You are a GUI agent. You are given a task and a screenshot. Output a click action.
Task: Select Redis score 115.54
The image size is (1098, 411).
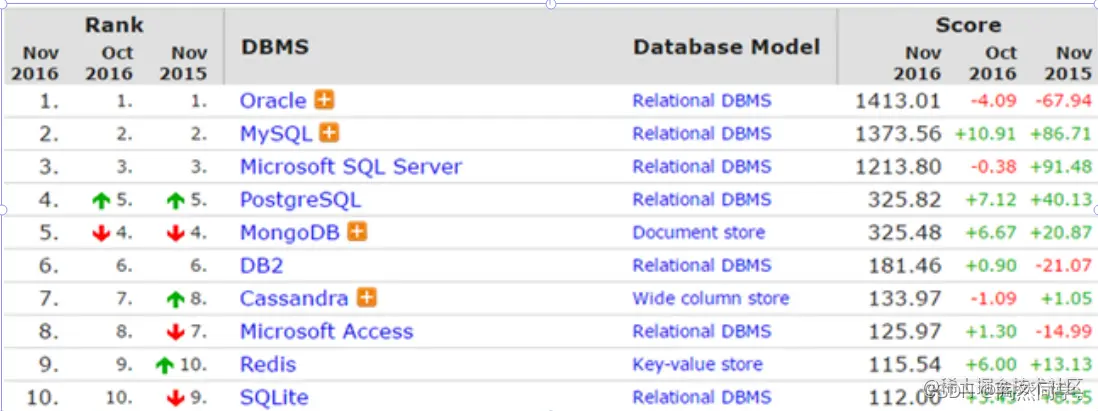point(905,364)
